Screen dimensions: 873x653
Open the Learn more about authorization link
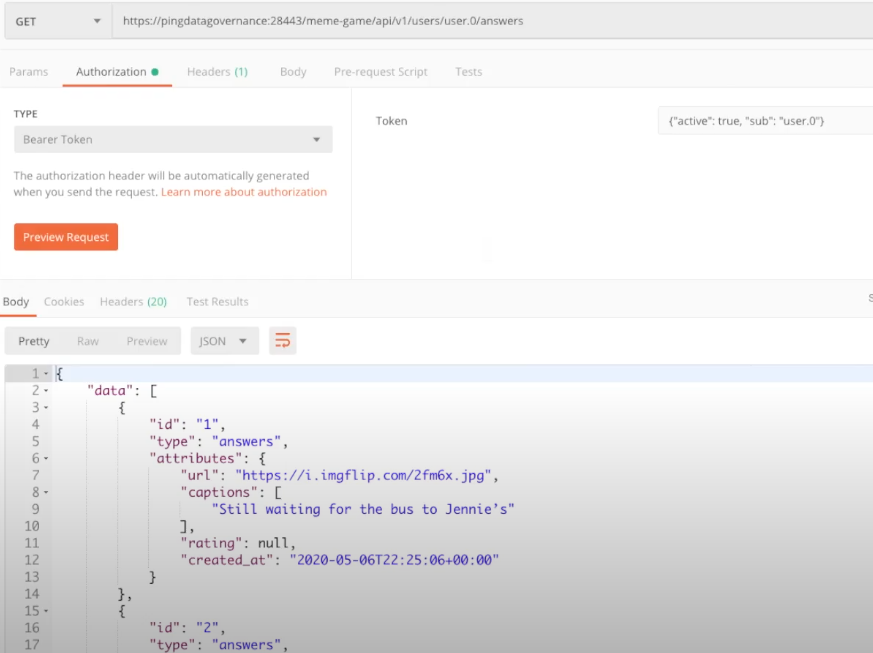244,192
